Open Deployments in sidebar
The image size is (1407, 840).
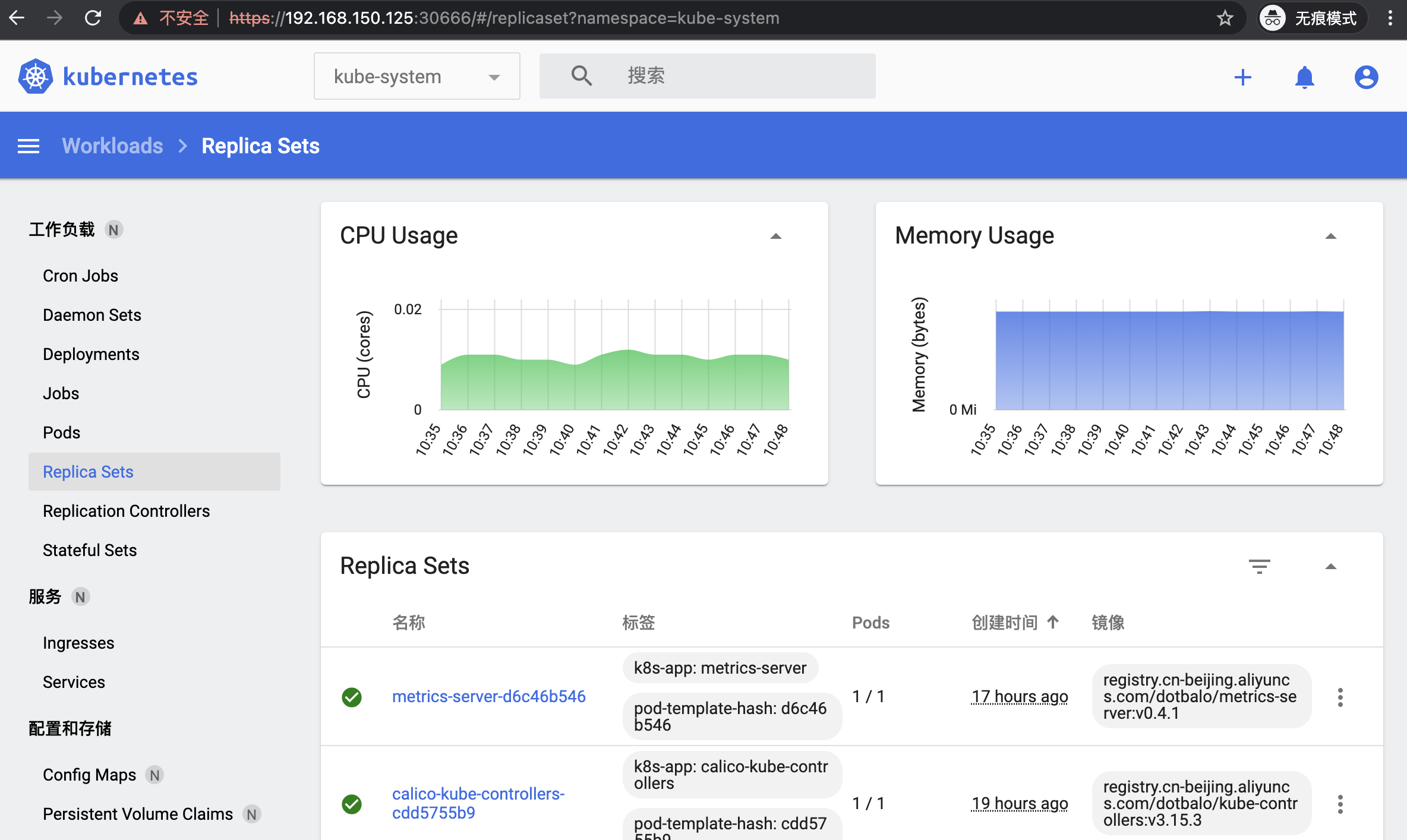[91, 354]
